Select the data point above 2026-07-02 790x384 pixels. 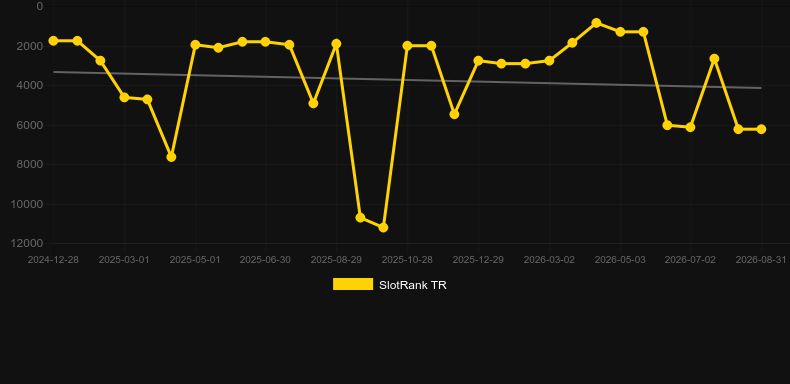point(690,127)
